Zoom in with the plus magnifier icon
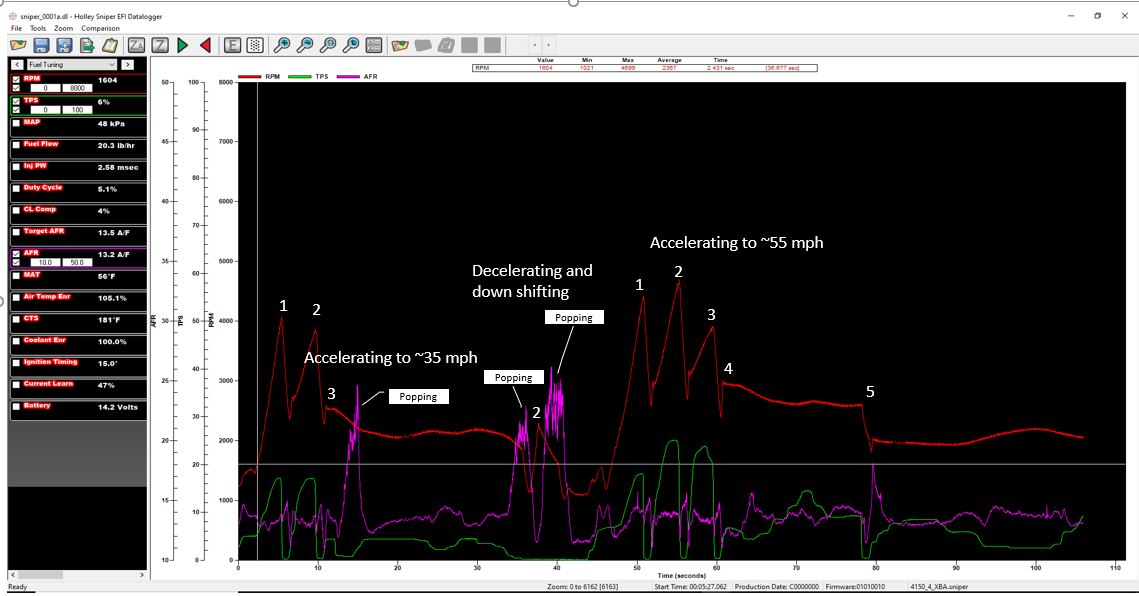This screenshot has width=1139, height=596. 281,45
